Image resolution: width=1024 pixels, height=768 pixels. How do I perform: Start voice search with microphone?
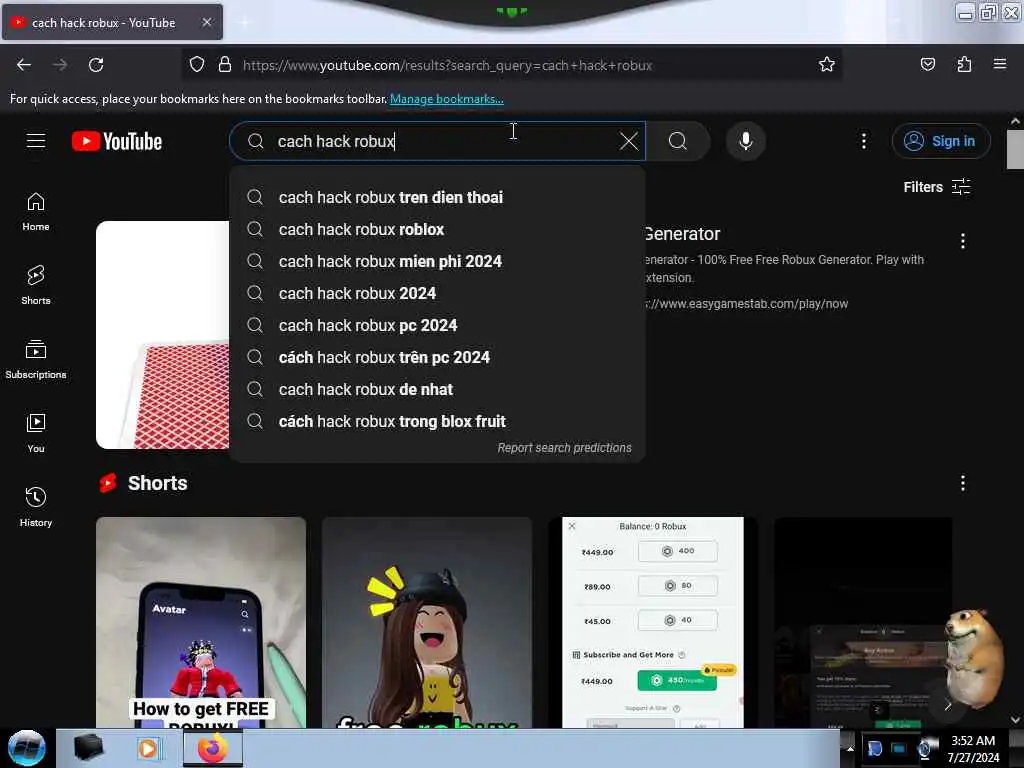[746, 141]
